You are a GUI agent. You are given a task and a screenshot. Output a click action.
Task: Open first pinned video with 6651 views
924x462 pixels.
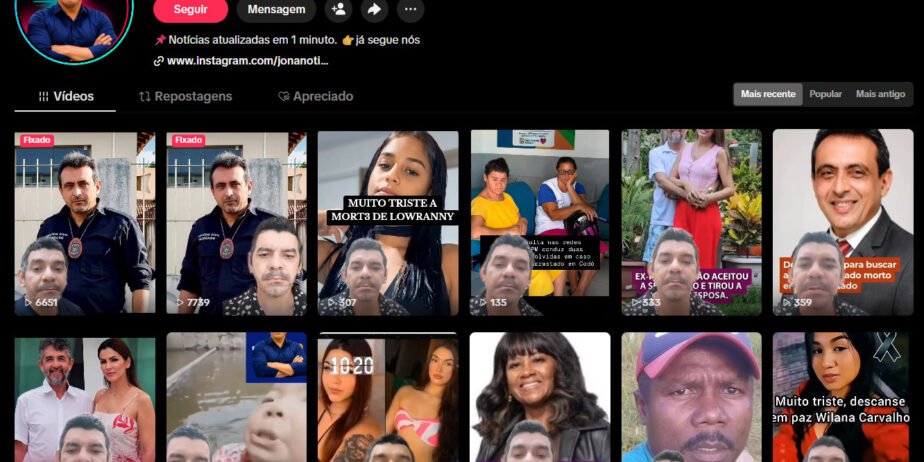pyautogui.click(x=85, y=223)
